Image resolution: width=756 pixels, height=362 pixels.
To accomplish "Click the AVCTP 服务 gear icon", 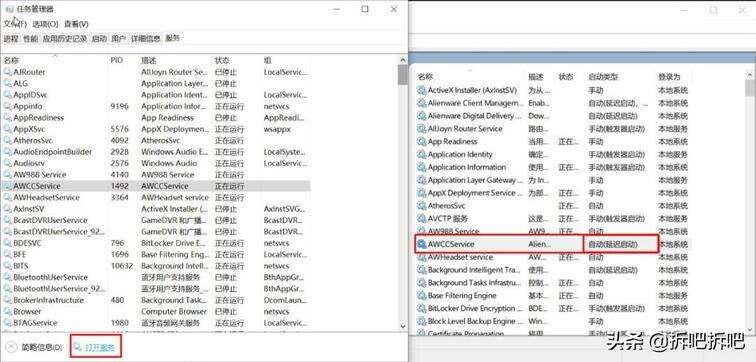I will coord(422,219).
